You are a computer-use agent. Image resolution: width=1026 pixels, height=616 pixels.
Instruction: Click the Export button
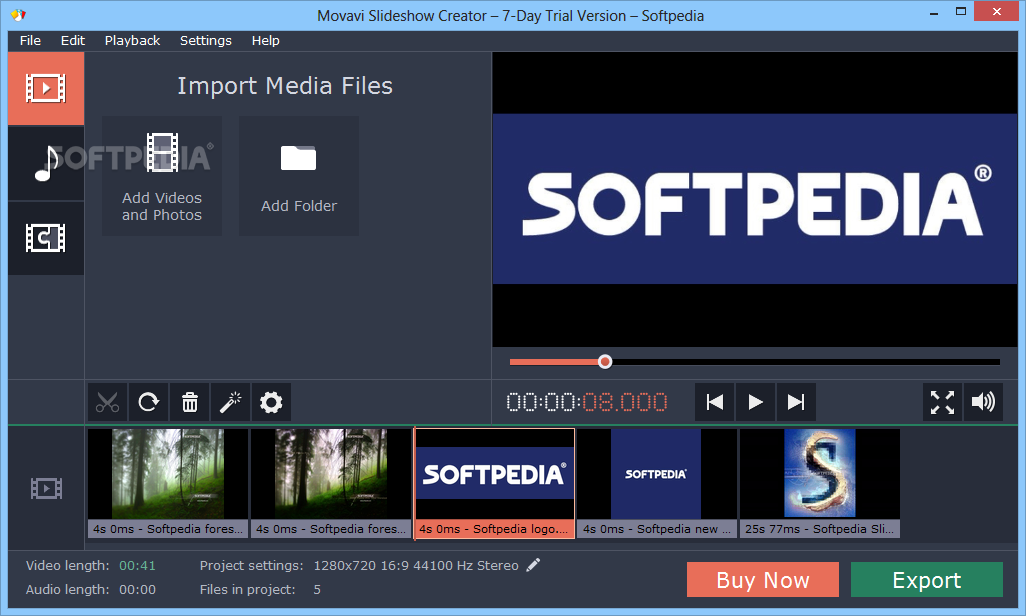pyautogui.click(x=927, y=579)
